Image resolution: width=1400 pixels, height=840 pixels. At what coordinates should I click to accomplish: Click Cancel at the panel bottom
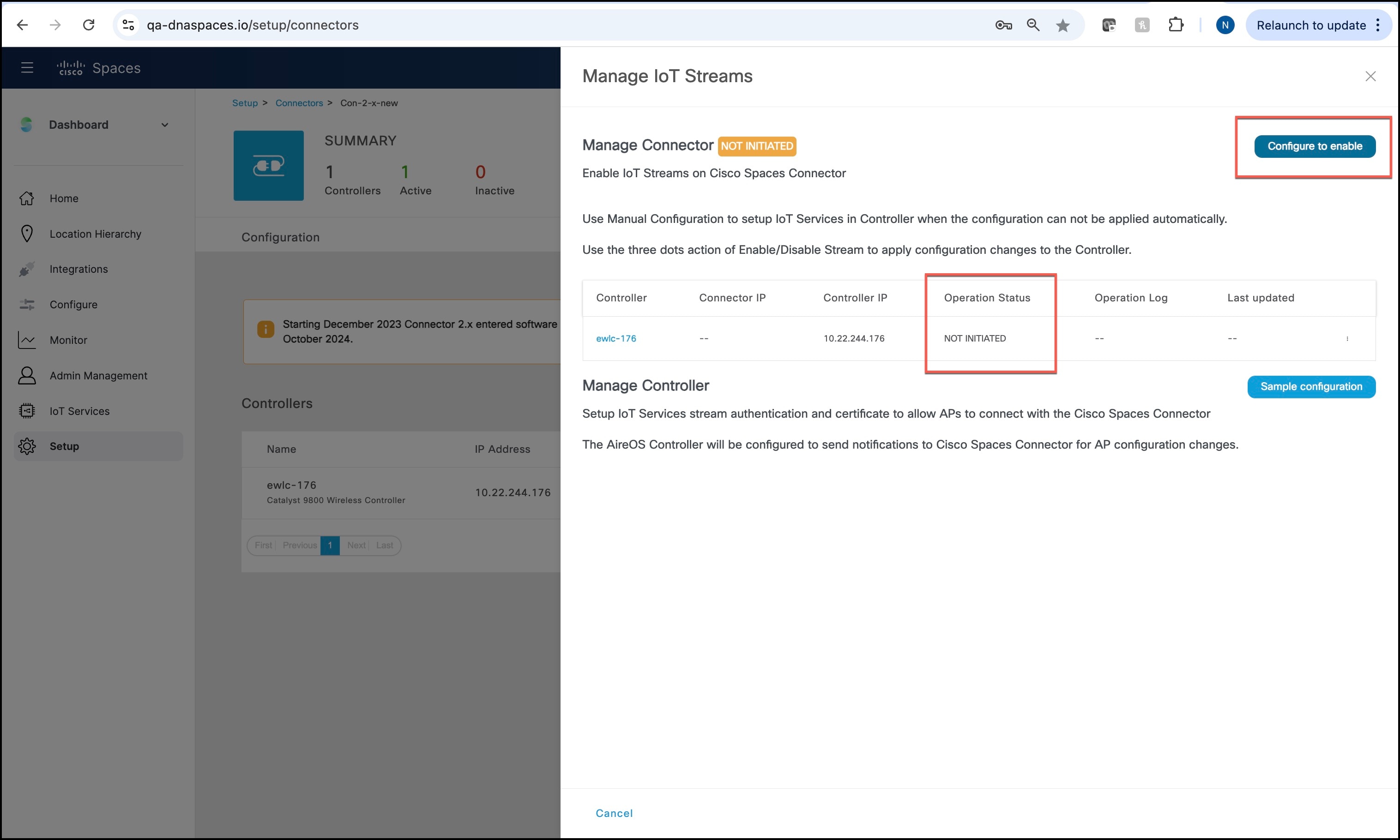614,813
